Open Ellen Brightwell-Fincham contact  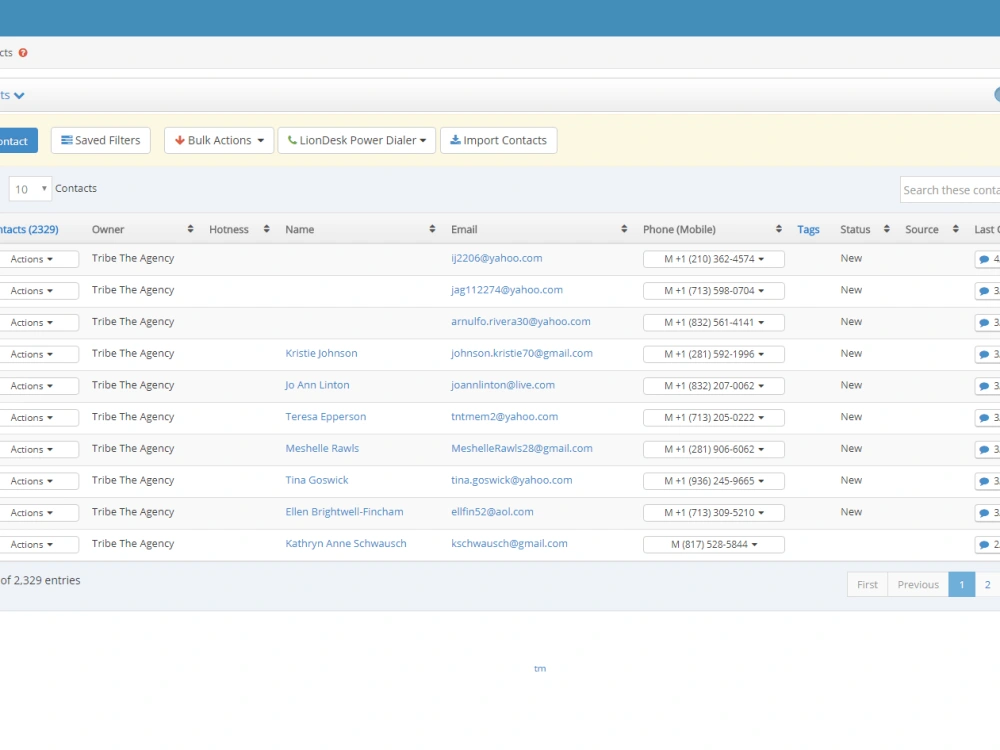coord(344,511)
